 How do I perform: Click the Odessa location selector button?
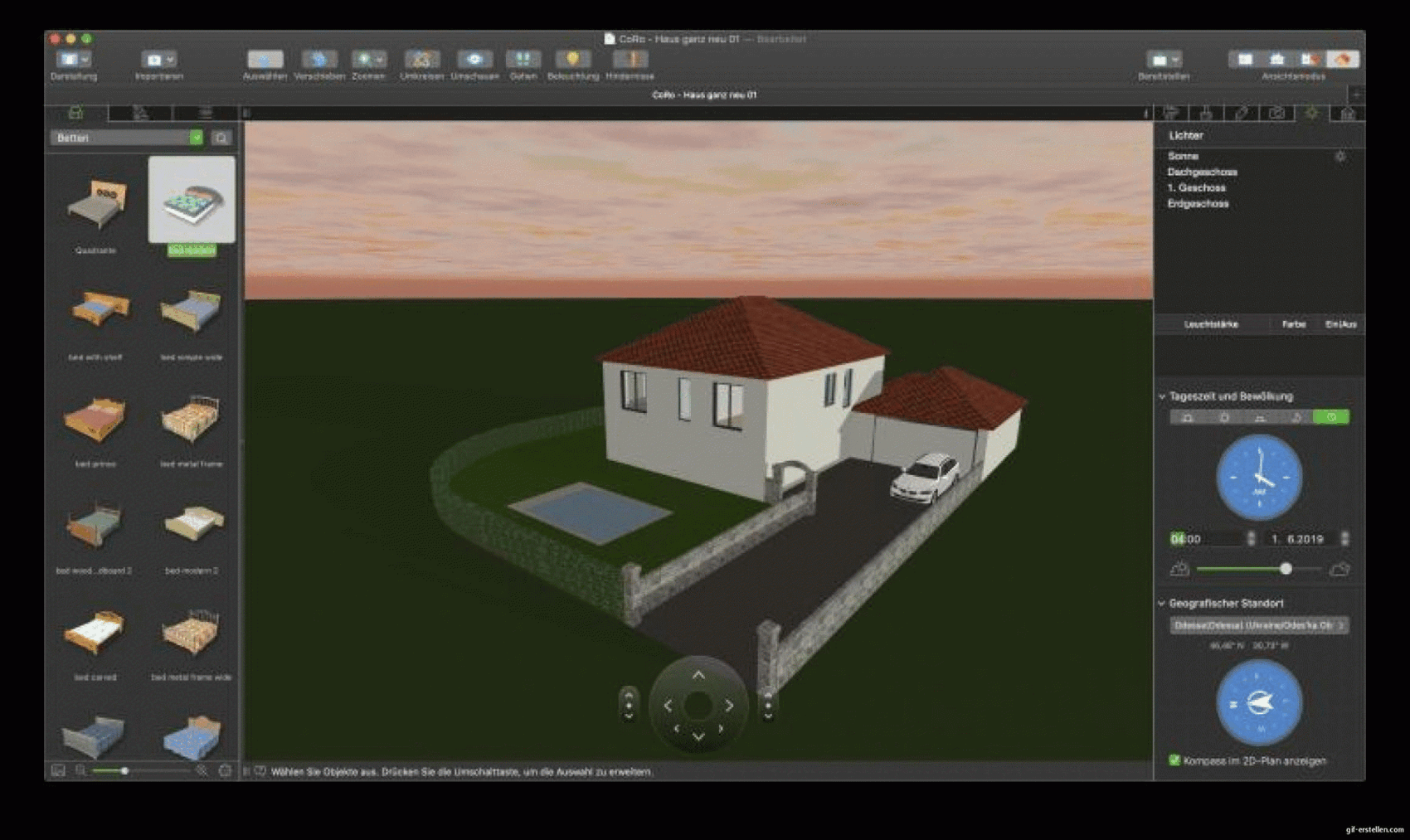1258,625
